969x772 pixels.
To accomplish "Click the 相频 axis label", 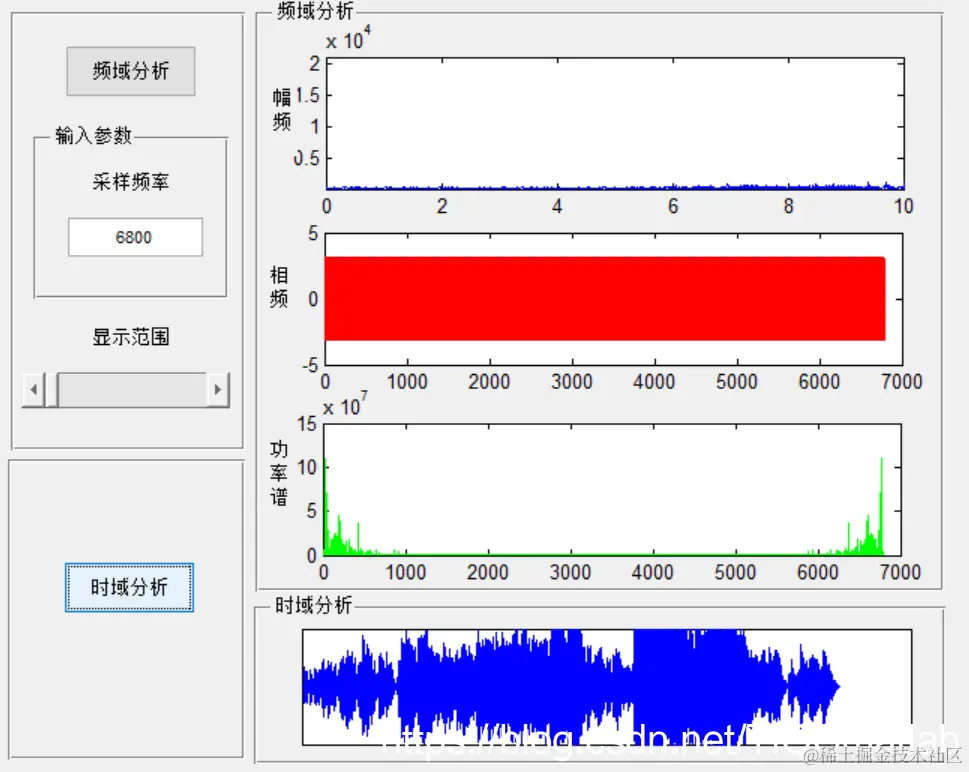I will point(279,287).
